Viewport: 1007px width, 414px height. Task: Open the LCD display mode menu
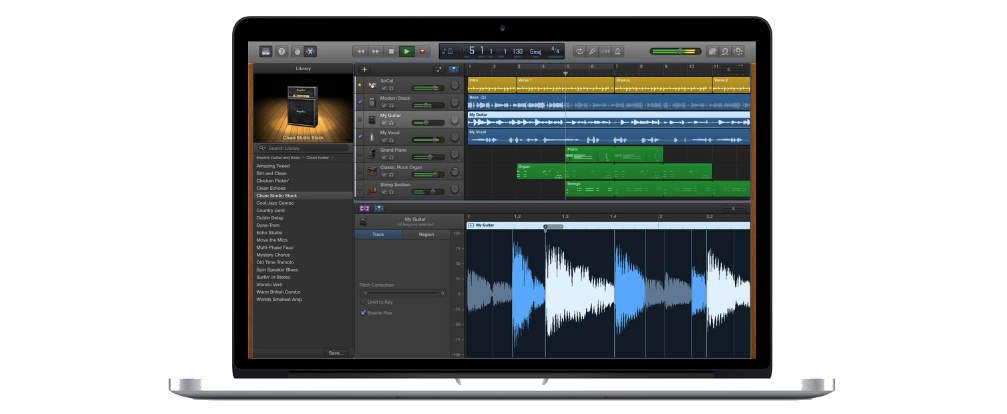coord(450,51)
